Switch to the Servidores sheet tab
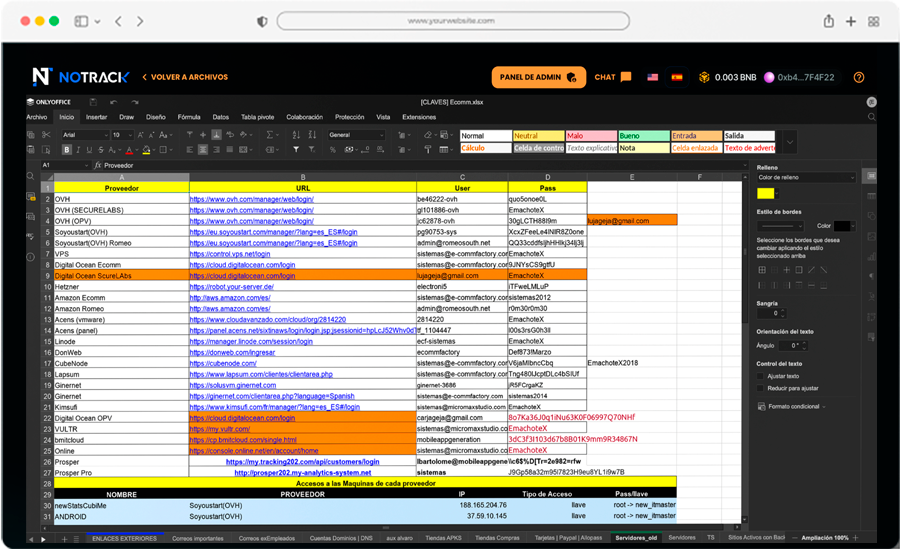Viewport: 900px width, 549px height. (682, 538)
